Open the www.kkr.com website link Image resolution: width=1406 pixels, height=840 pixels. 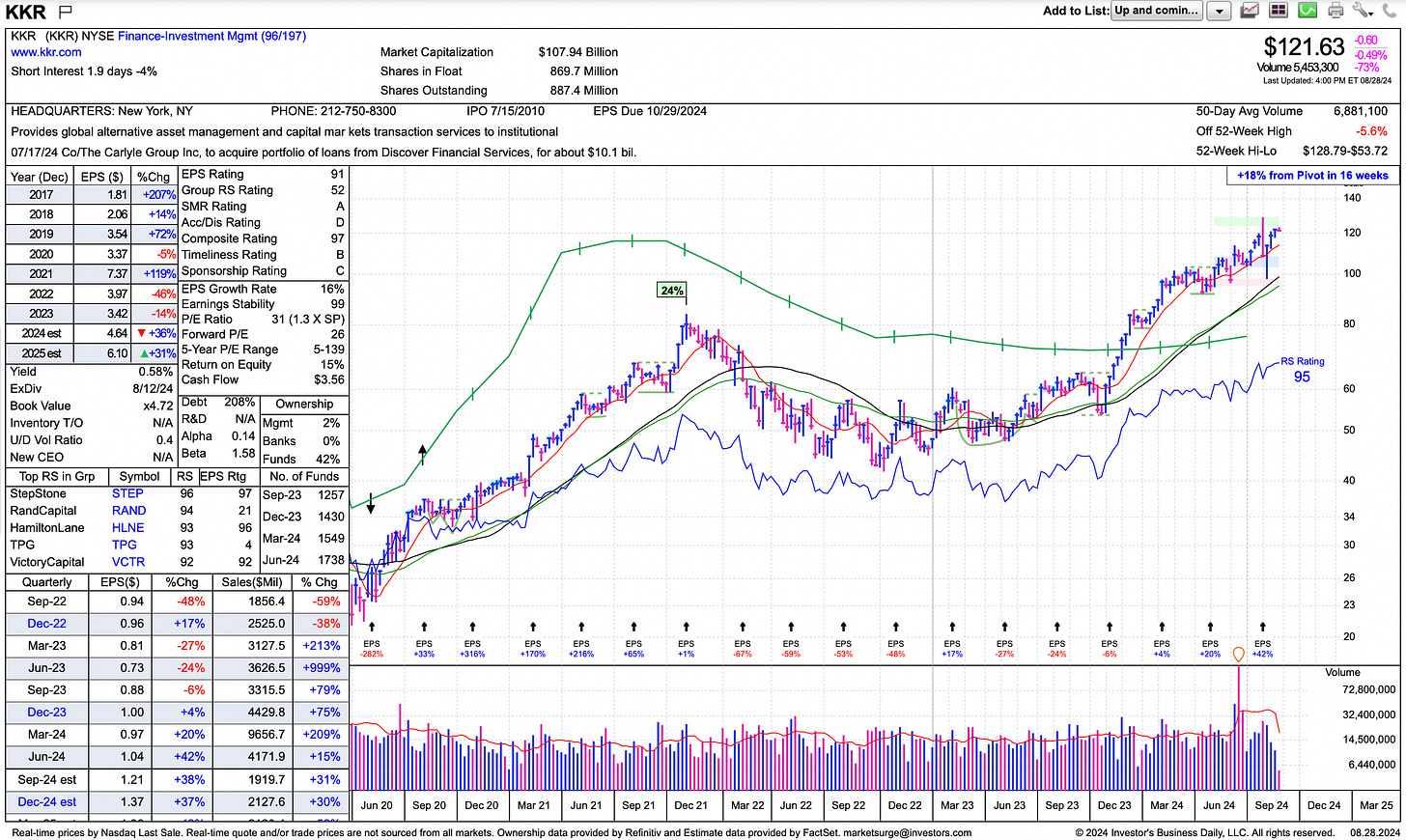[46, 52]
